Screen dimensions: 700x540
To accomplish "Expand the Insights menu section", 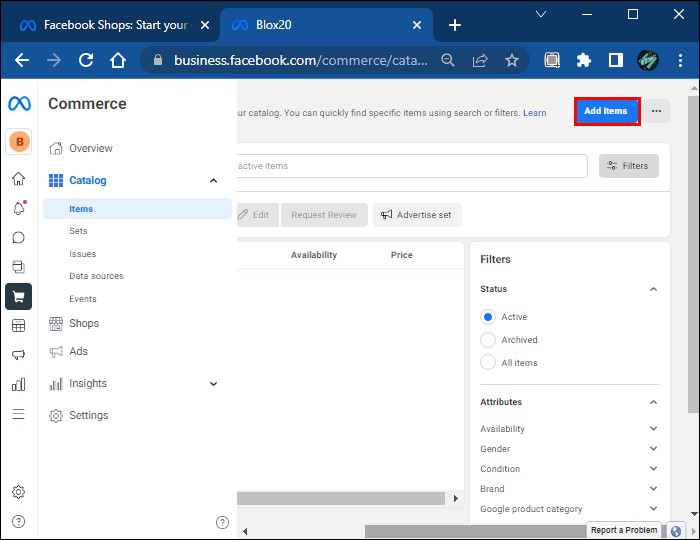I will point(213,384).
